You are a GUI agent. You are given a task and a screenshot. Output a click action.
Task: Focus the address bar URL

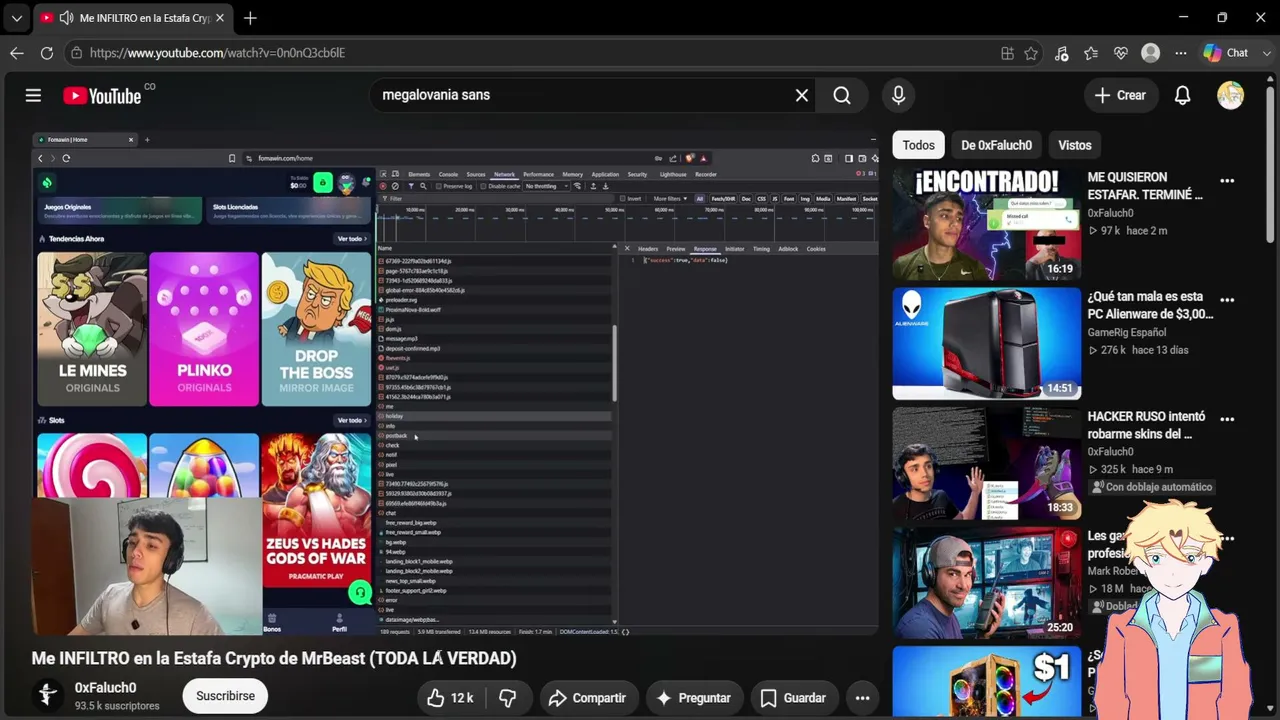click(218, 53)
